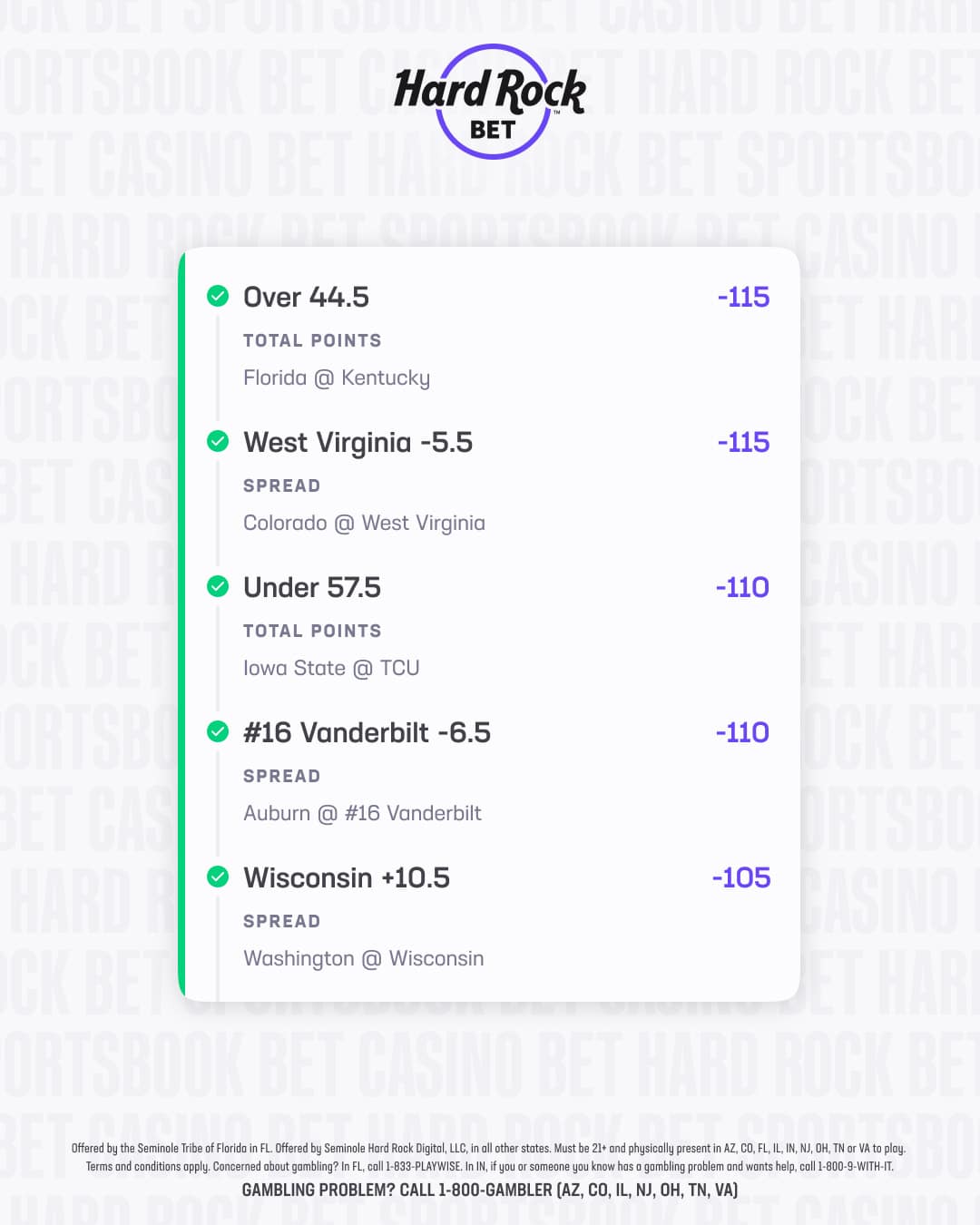Click the green status bar on the bet slip
980x1225 pixels.
(x=182, y=624)
